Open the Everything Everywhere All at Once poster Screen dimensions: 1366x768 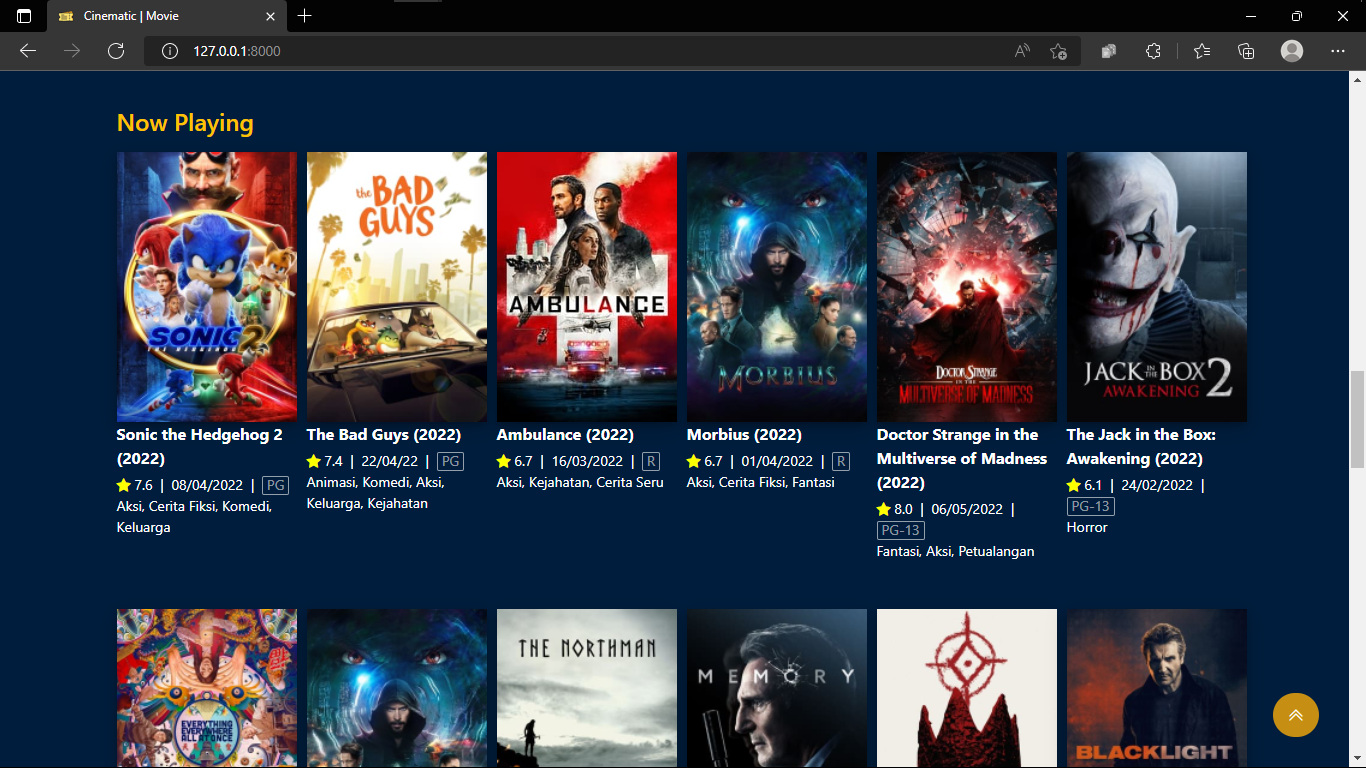[207, 688]
